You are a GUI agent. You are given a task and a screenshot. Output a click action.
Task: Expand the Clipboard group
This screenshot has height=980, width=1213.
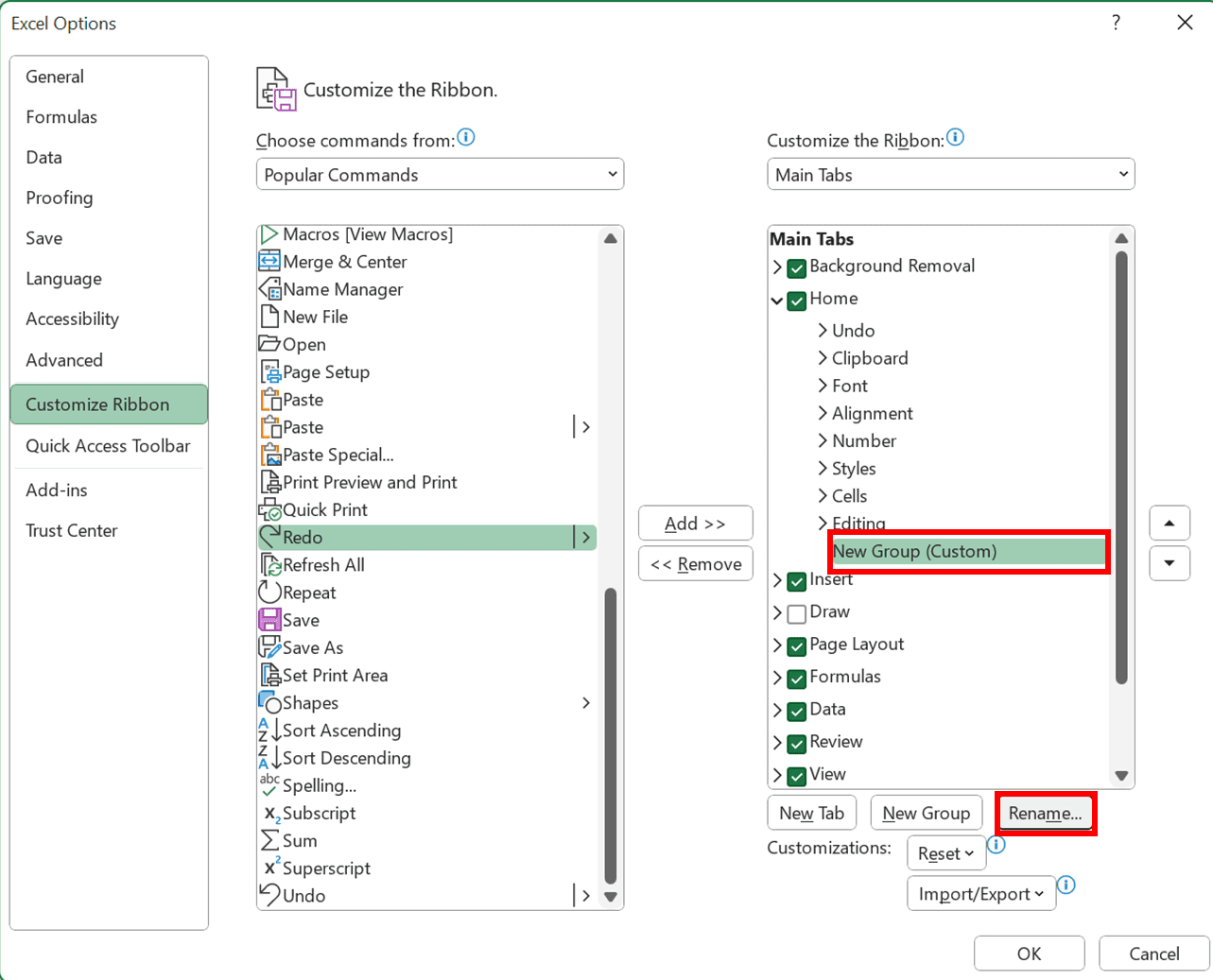point(823,358)
